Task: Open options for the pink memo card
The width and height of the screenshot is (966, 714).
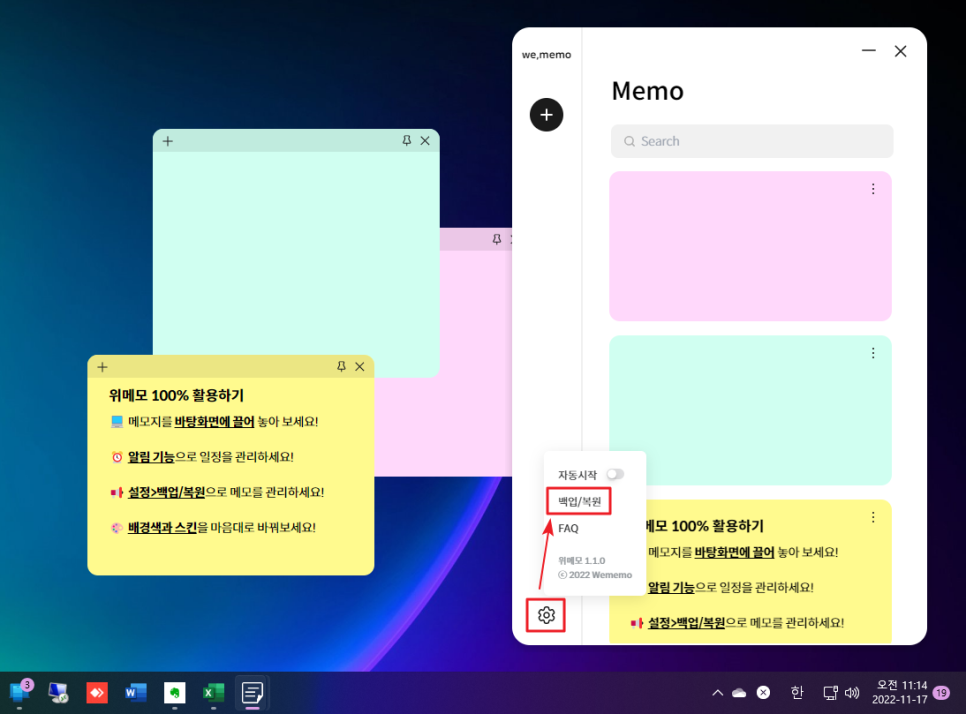Action: coord(873,189)
